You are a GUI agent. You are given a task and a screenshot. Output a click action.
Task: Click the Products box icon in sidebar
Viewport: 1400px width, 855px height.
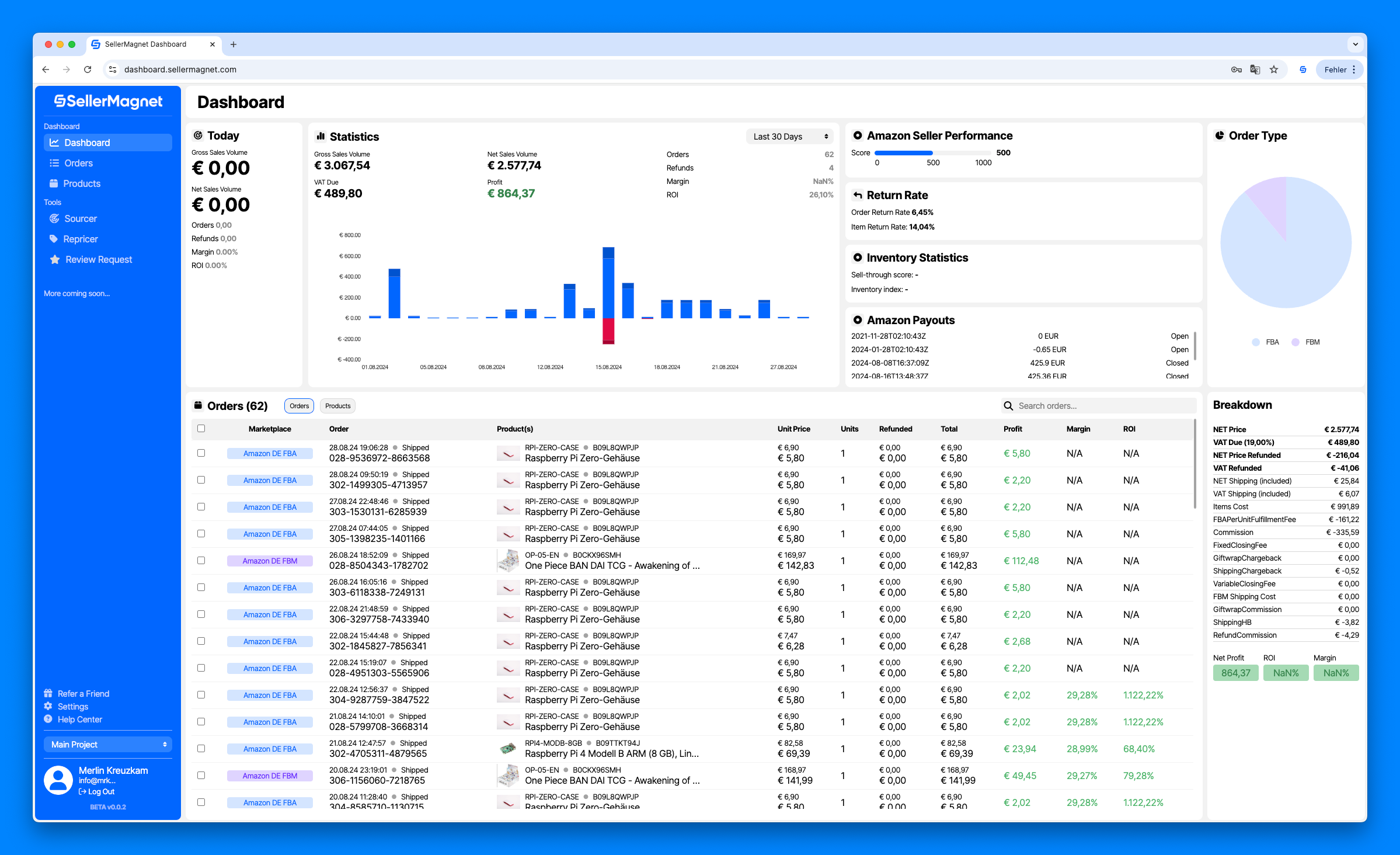coord(54,183)
